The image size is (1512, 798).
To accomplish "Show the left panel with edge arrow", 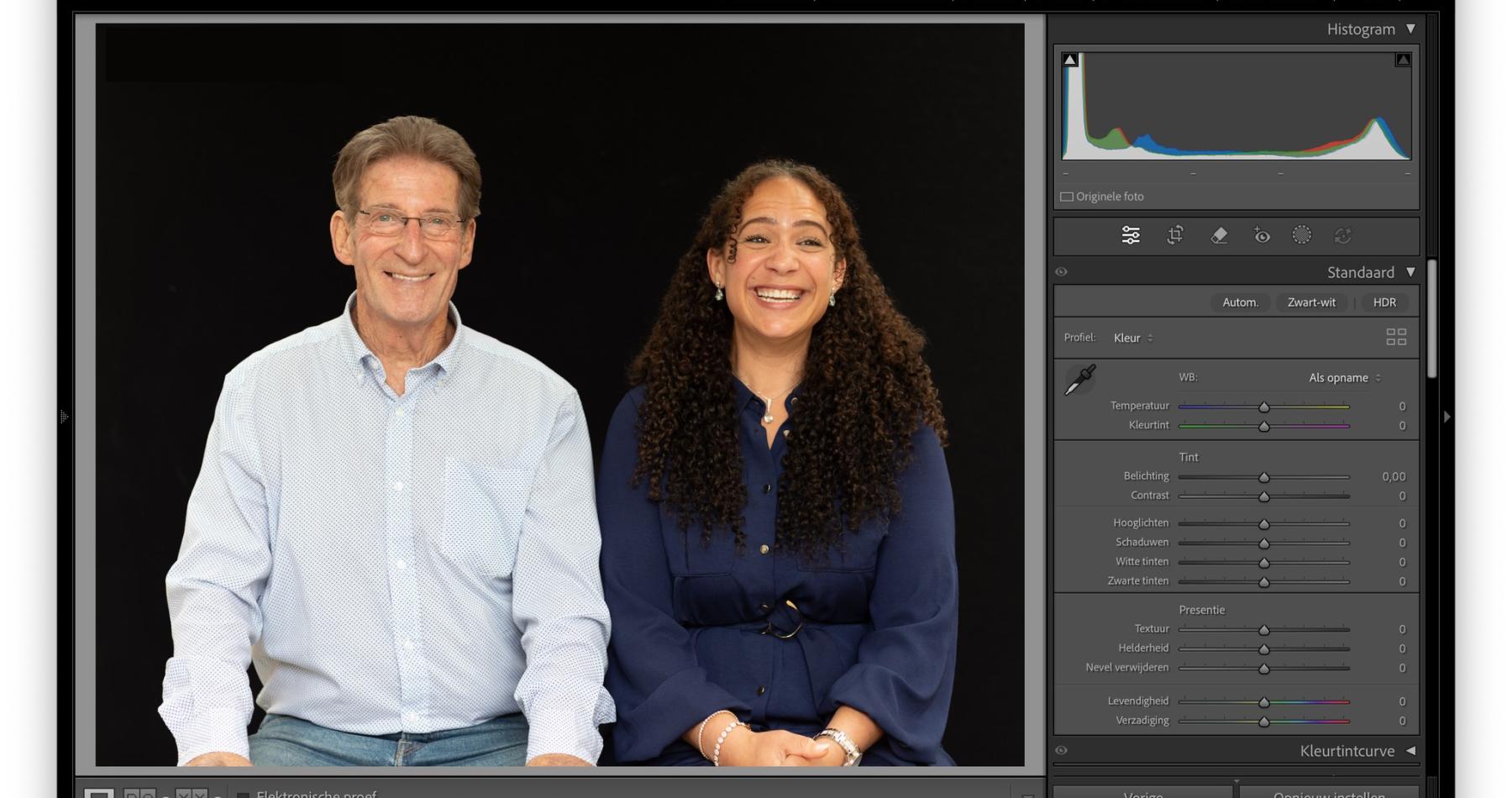I will click(64, 416).
